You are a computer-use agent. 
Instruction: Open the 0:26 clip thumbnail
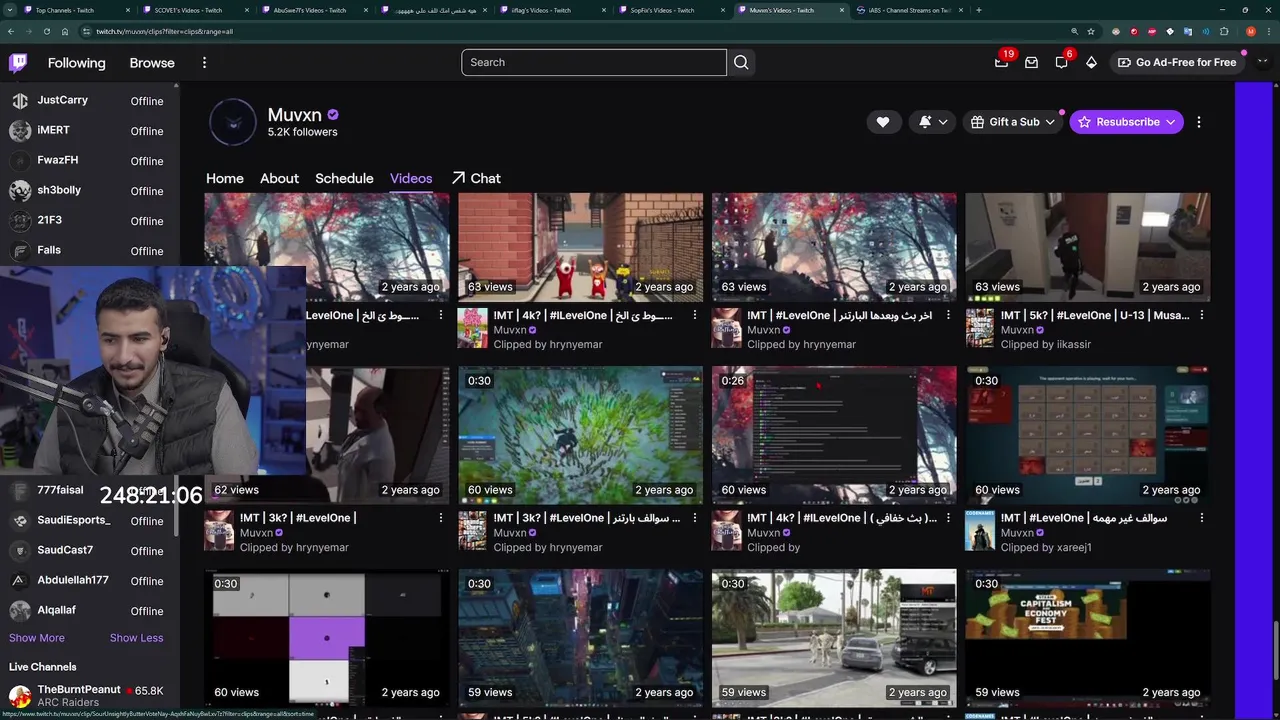(834, 435)
